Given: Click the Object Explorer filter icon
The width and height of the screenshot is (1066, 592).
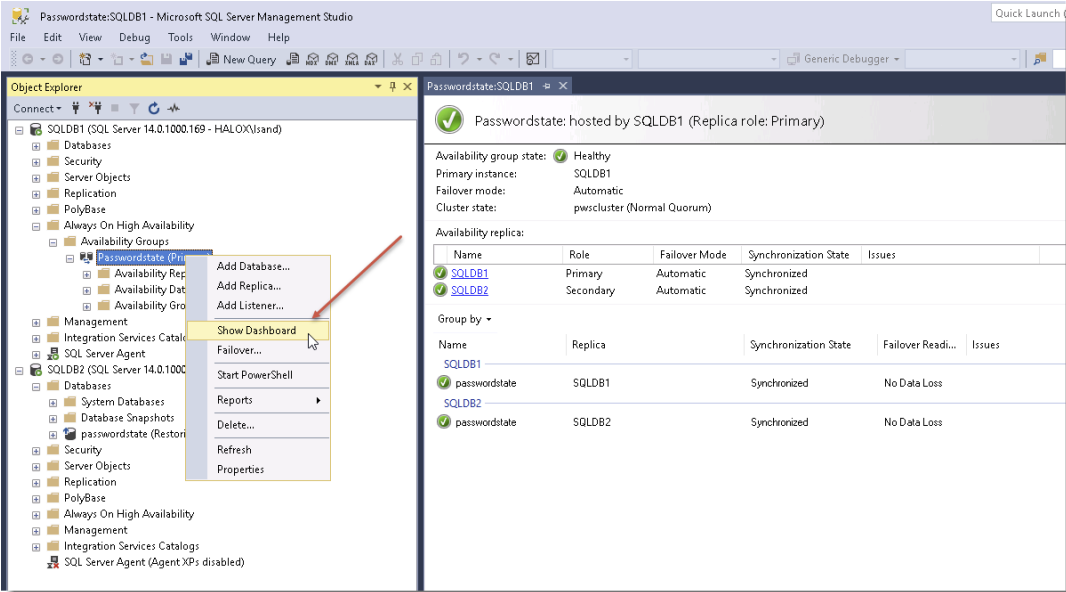Looking at the screenshot, I should pos(135,108).
